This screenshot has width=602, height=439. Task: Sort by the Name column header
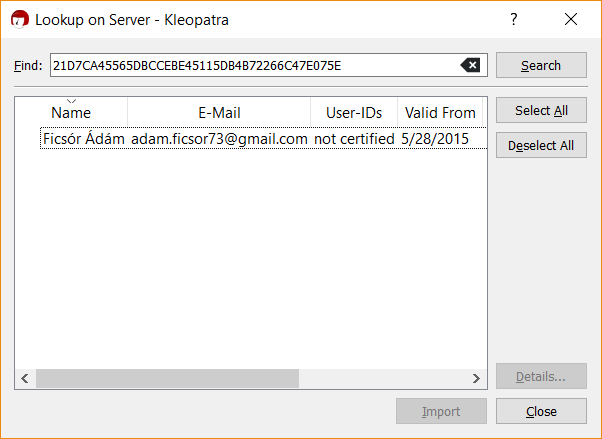71,113
